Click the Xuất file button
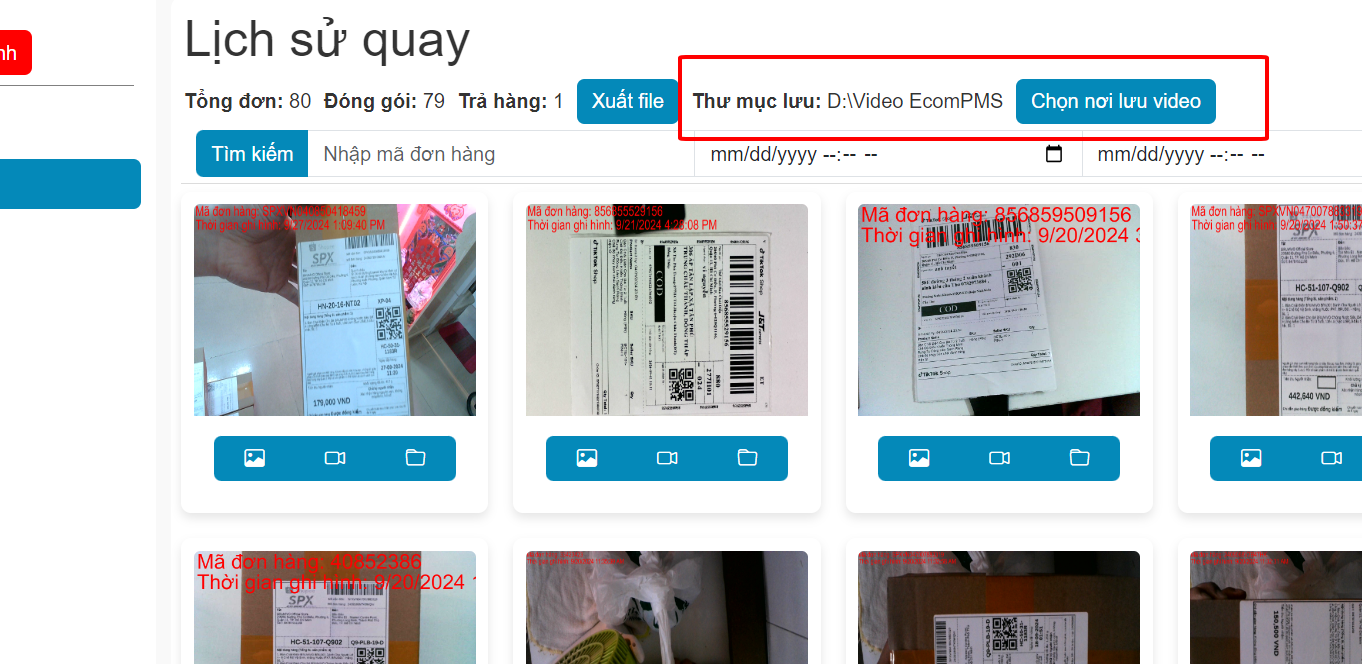 tap(628, 101)
